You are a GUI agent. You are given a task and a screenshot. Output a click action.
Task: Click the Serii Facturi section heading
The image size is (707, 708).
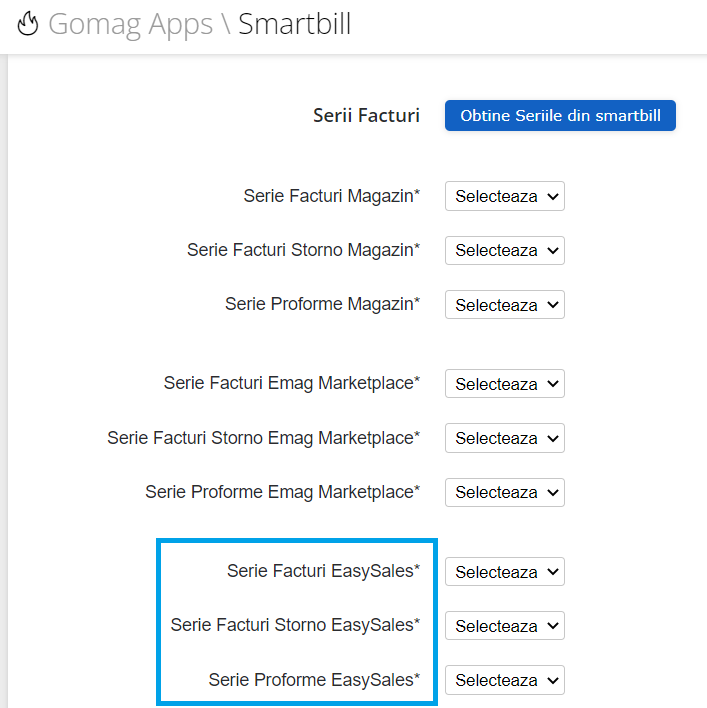(x=366, y=116)
